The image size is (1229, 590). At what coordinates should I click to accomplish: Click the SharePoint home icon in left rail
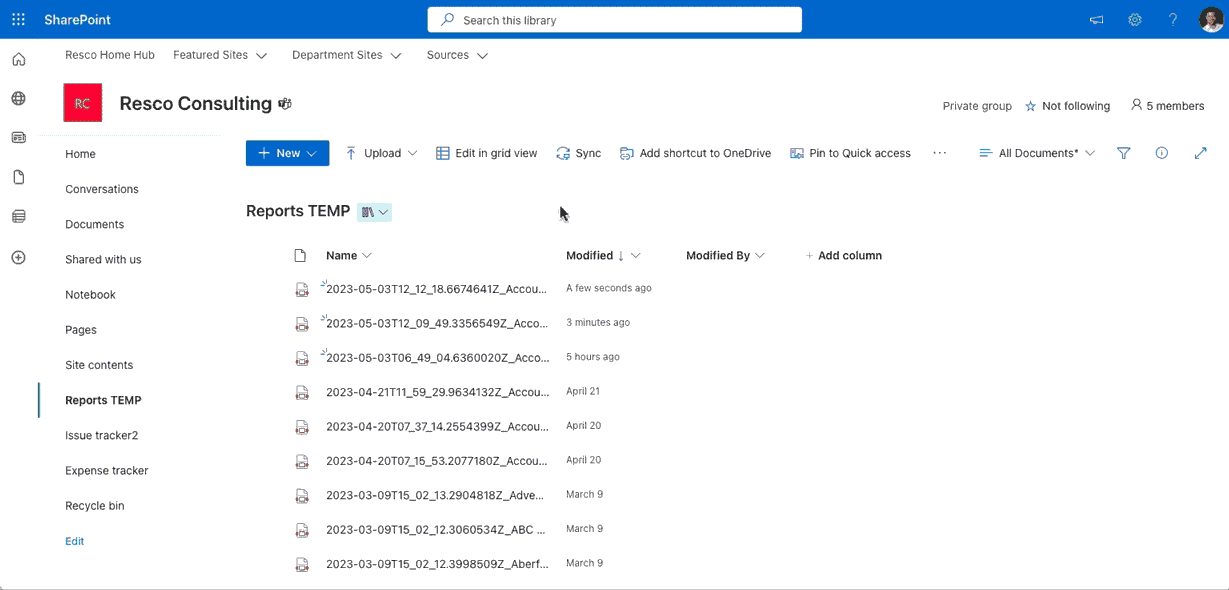[18, 60]
